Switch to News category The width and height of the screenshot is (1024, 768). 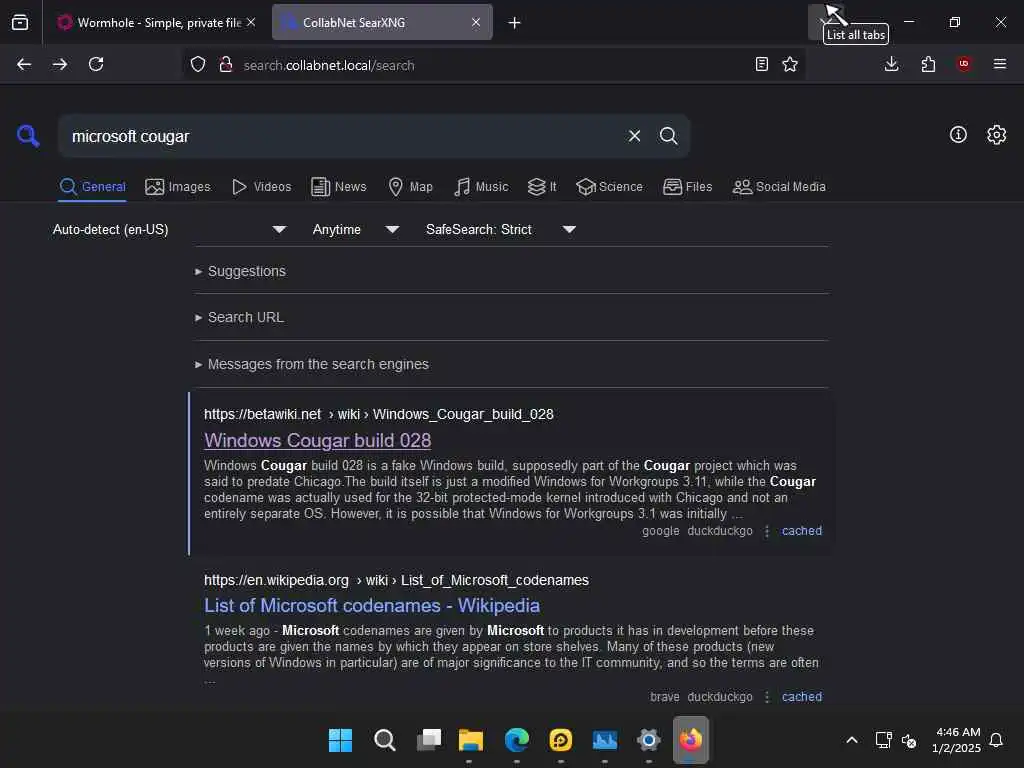338,187
